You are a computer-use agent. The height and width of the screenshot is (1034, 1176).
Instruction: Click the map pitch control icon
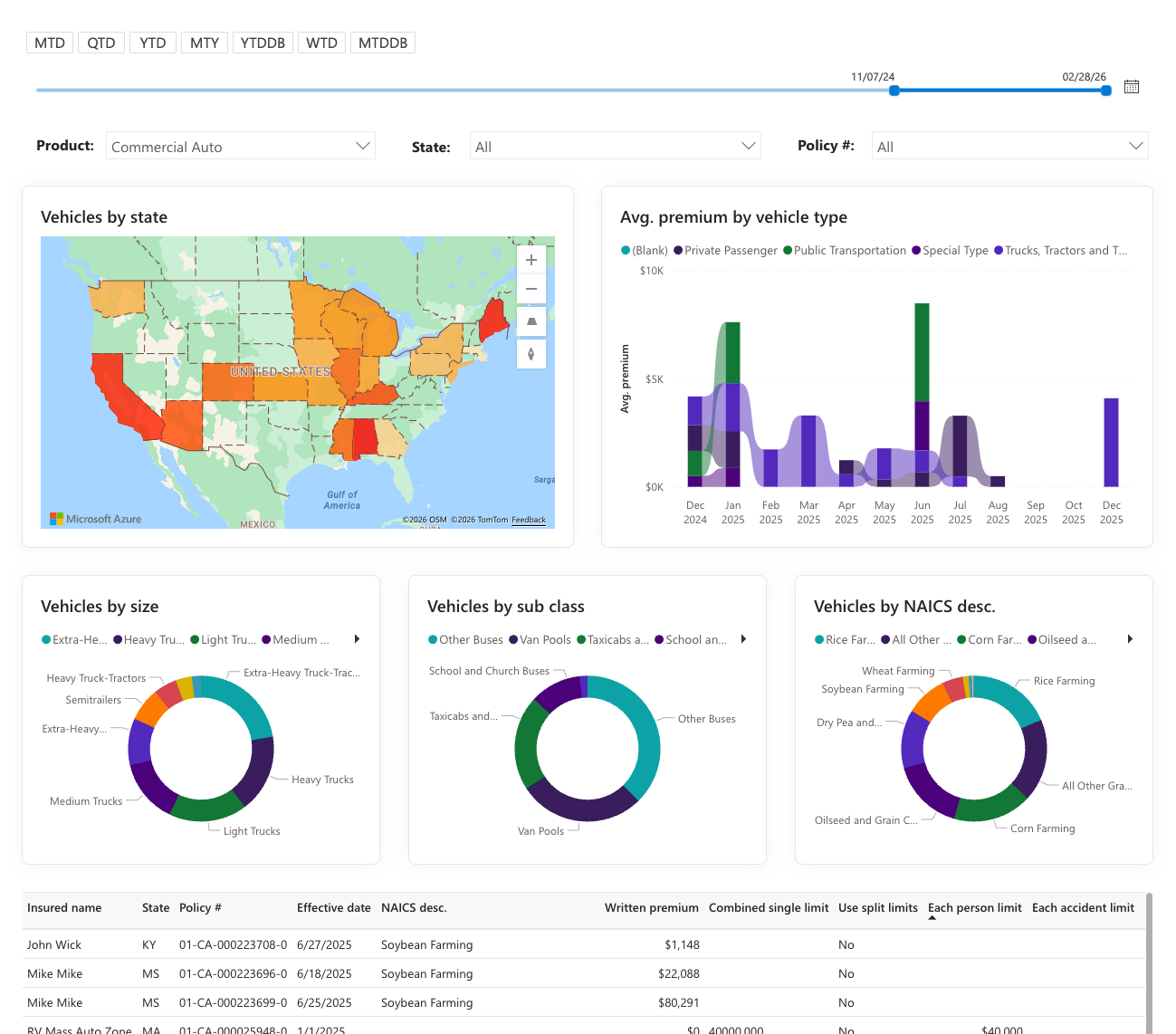531,321
